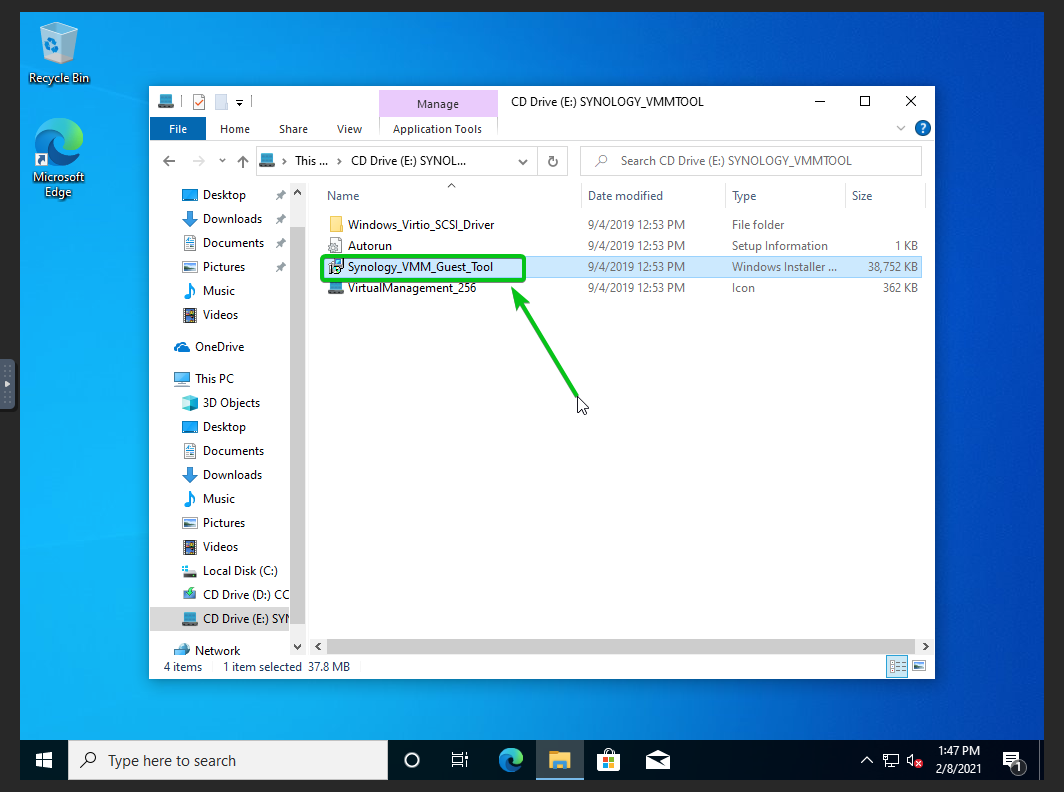This screenshot has height=792, width=1064.
Task: Open the address bar history dropdown
Action: (x=524, y=161)
